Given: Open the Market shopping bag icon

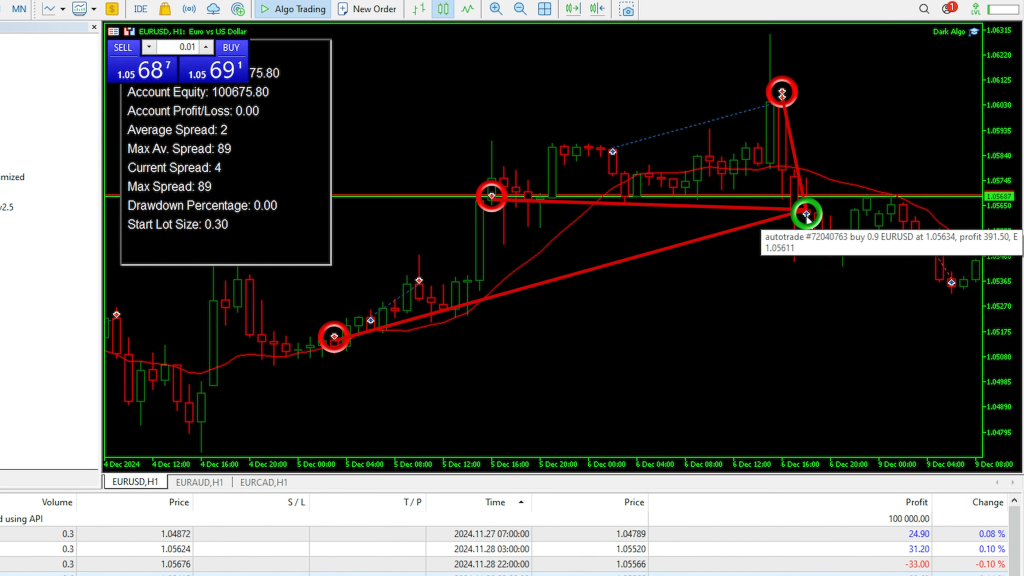Looking at the screenshot, I should 165,10.
